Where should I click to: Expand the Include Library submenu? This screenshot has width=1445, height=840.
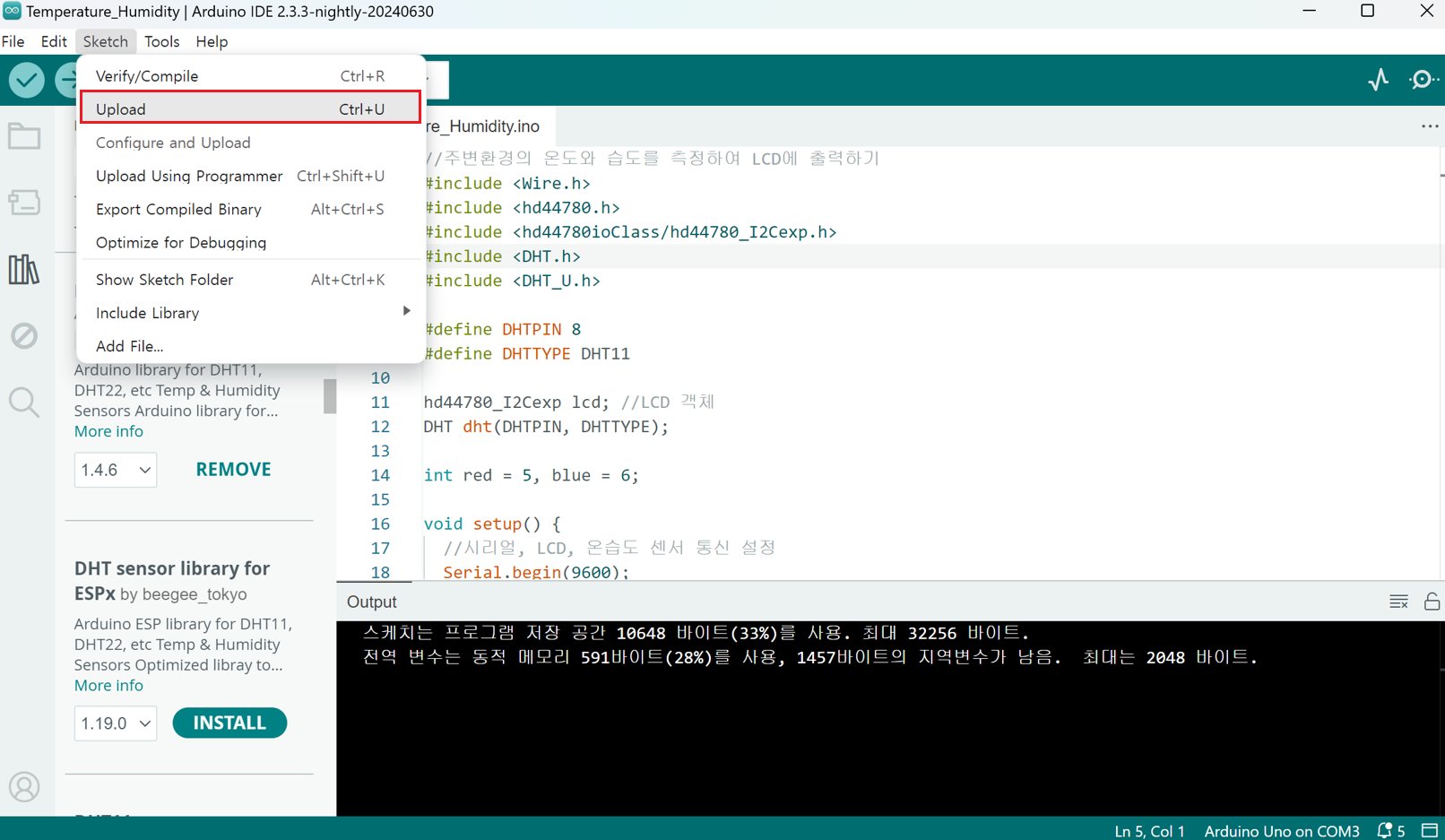[x=250, y=313]
